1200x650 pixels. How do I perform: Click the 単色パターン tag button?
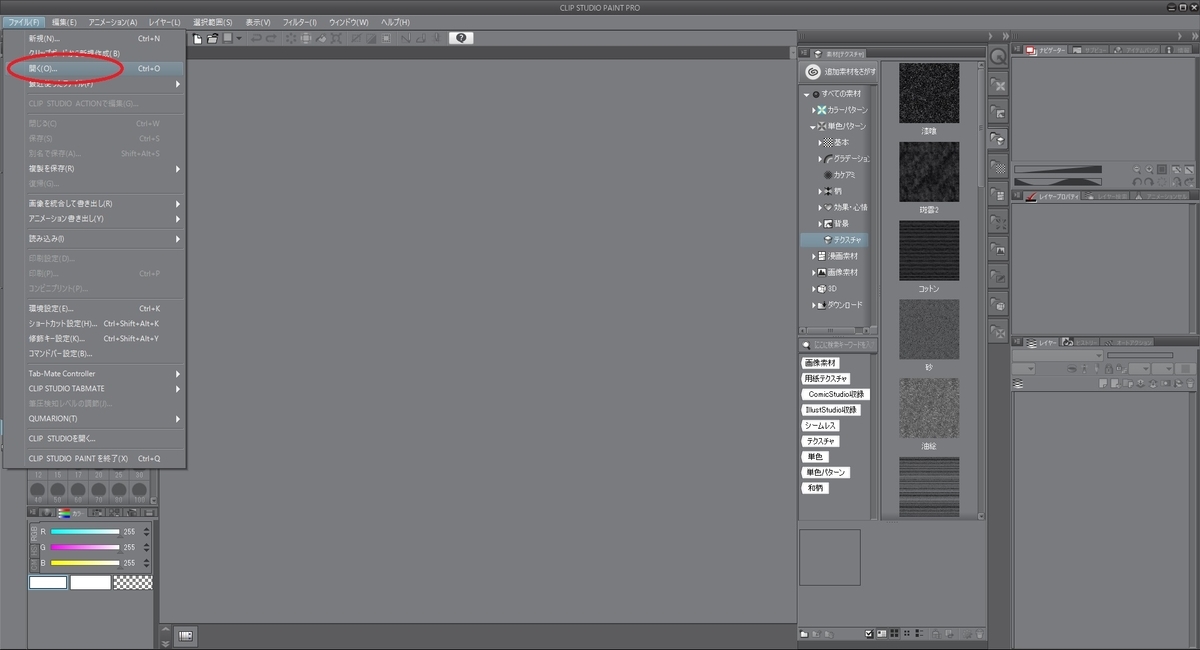826,472
